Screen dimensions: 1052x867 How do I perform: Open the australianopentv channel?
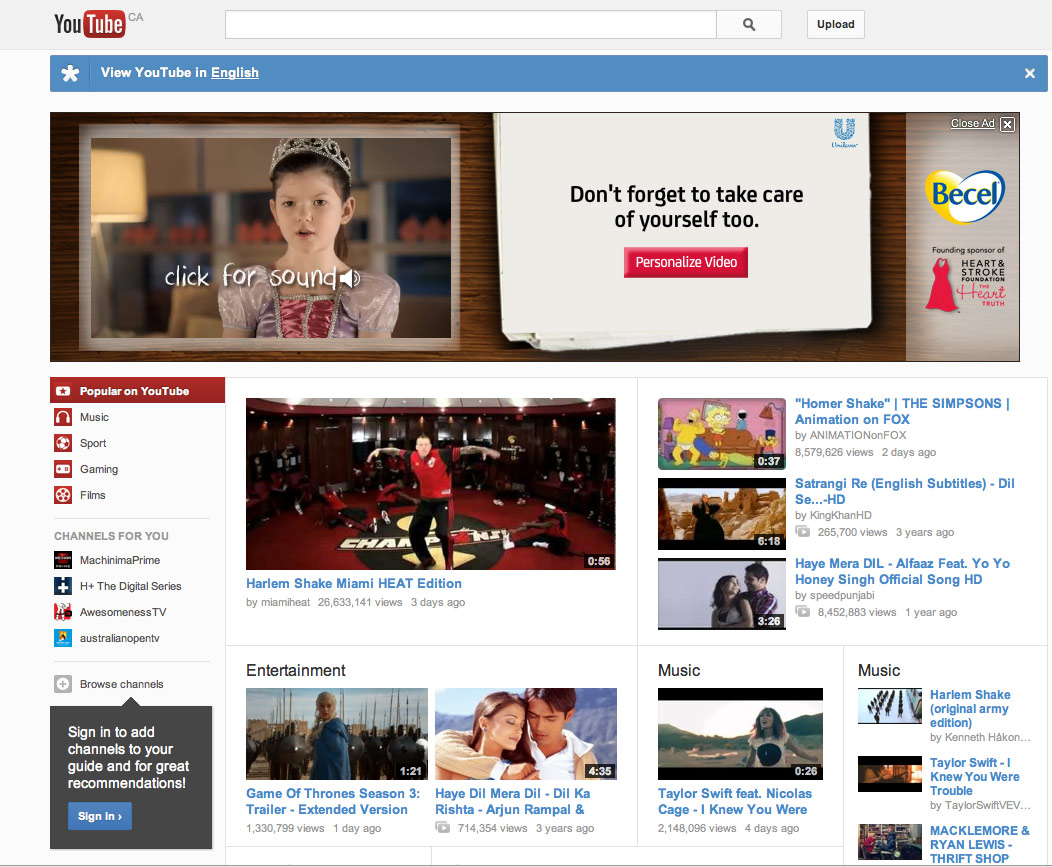tap(119, 638)
